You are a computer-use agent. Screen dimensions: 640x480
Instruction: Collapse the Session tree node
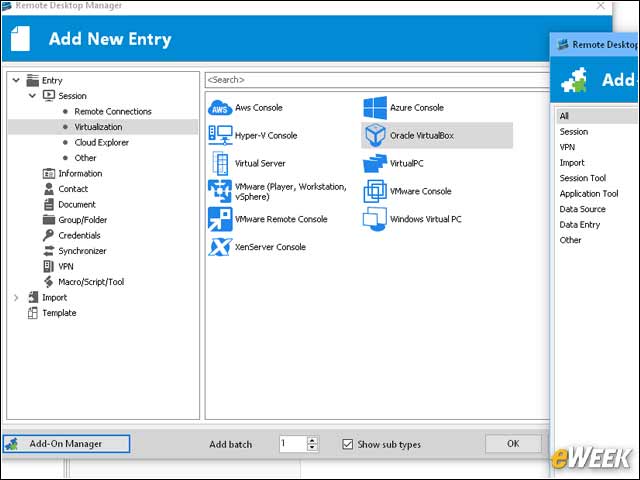(x=32, y=96)
